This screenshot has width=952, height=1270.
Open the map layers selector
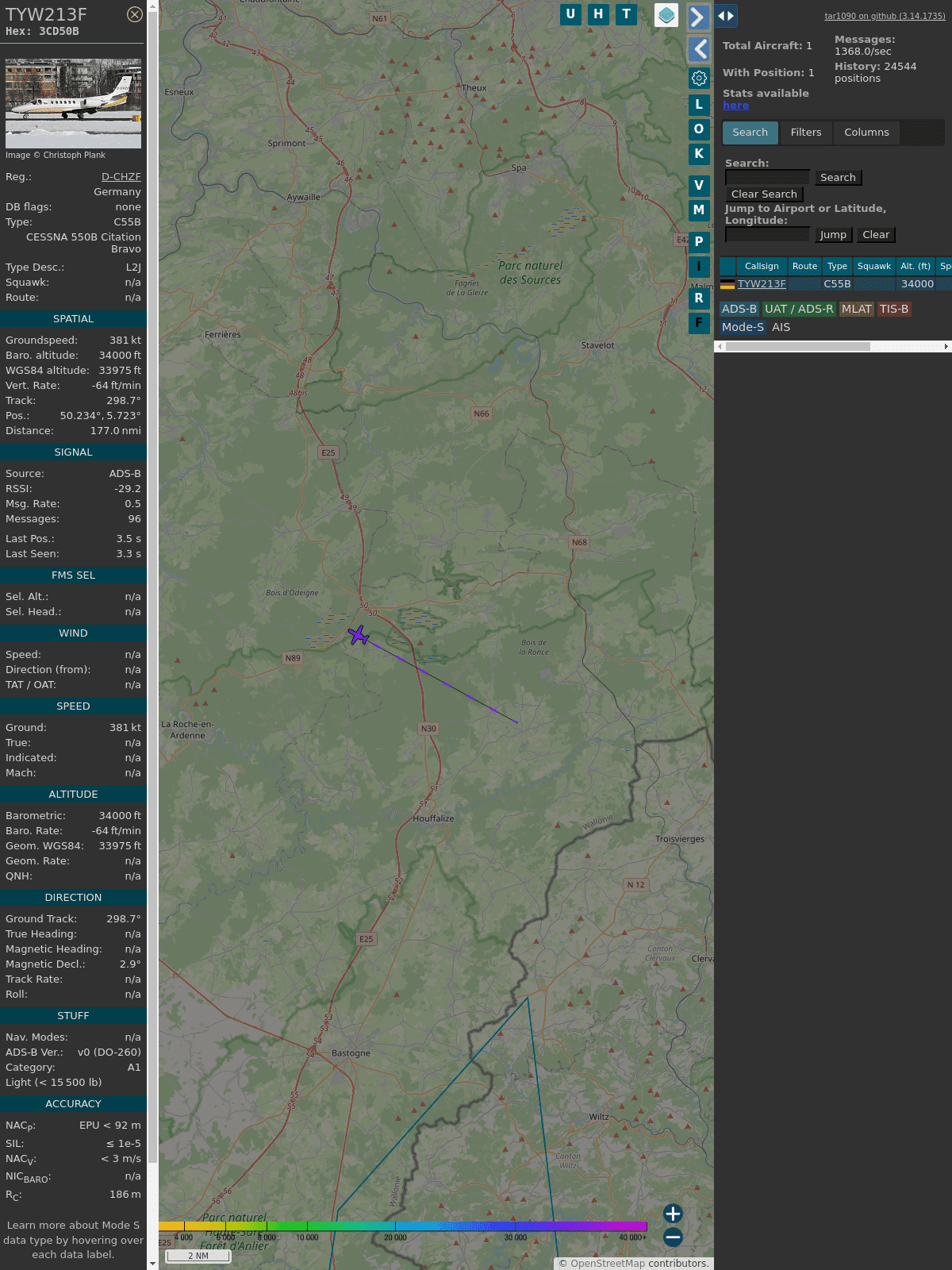(666, 14)
